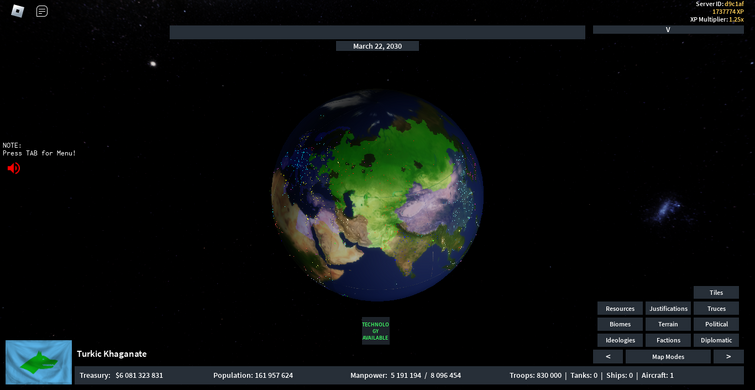Enable the Terrain map mode
This screenshot has width=755, height=390.
(668, 325)
